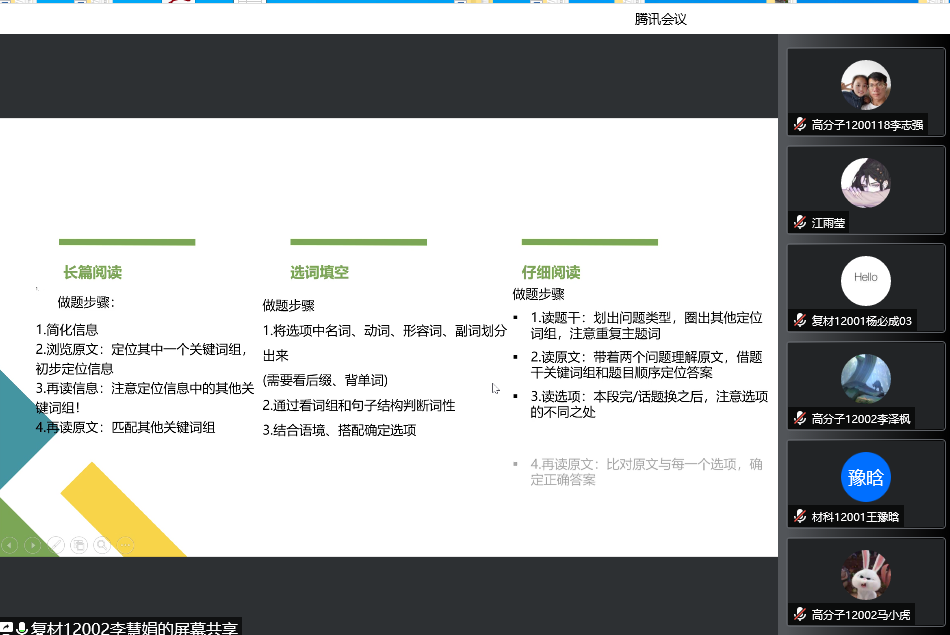950x635 pixels.
Task: Click the magnifier zoom icon on slide
Action: [102, 545]
